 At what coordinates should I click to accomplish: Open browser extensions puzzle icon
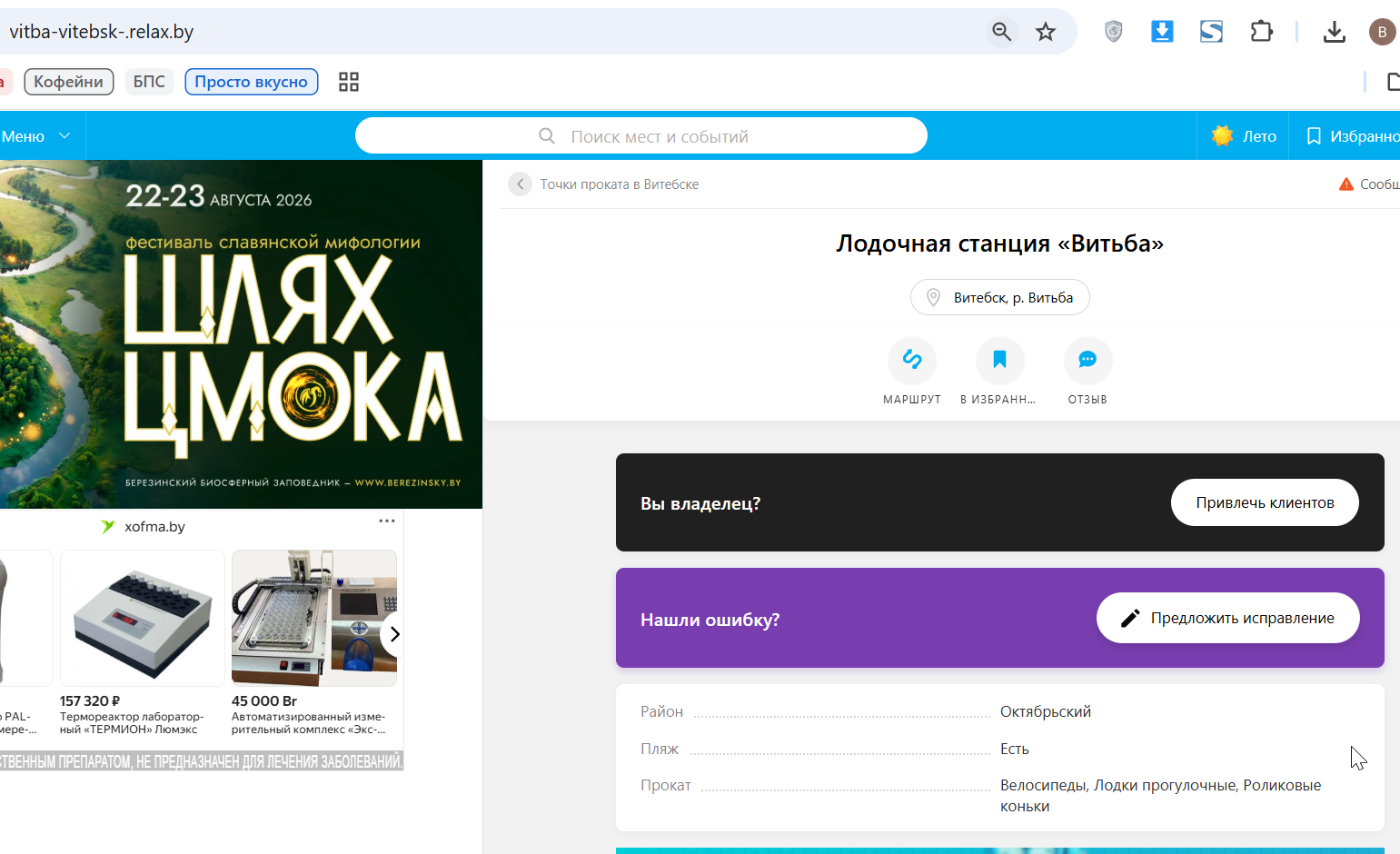(1261, 32)
